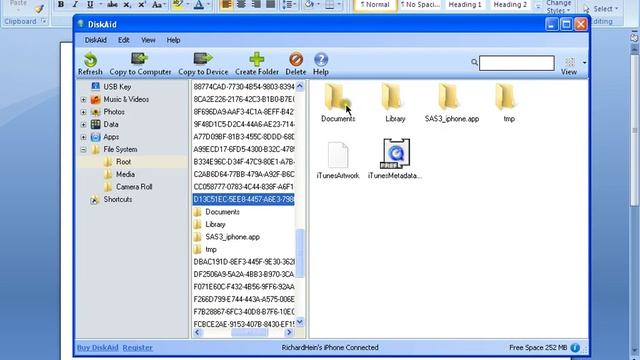Viewport: 640px width, 360px height.
Task: Collapse the File System tree node
Action: click(x=83, y=150)
